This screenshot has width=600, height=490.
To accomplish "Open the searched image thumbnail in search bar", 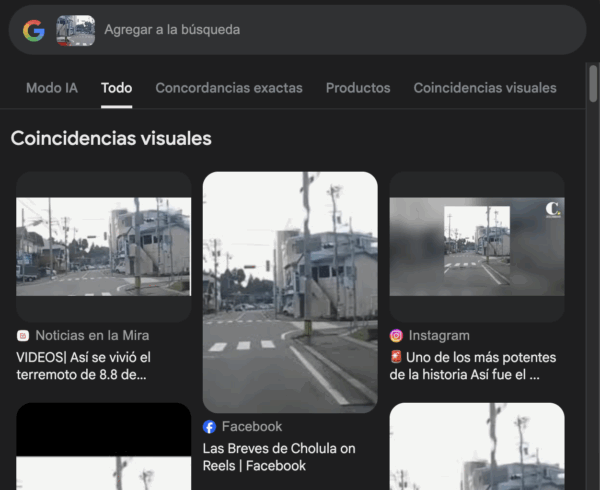I will pos(76,30).
